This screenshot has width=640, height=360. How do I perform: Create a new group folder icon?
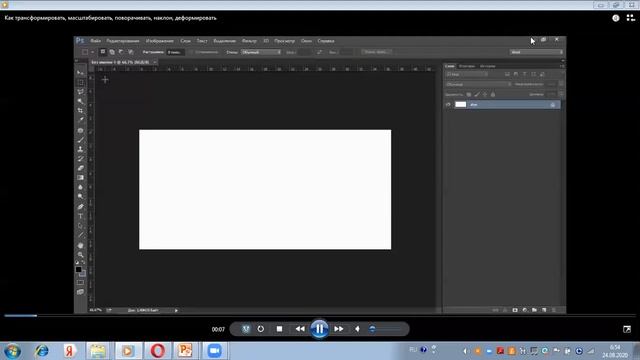(x=534, y=310)
